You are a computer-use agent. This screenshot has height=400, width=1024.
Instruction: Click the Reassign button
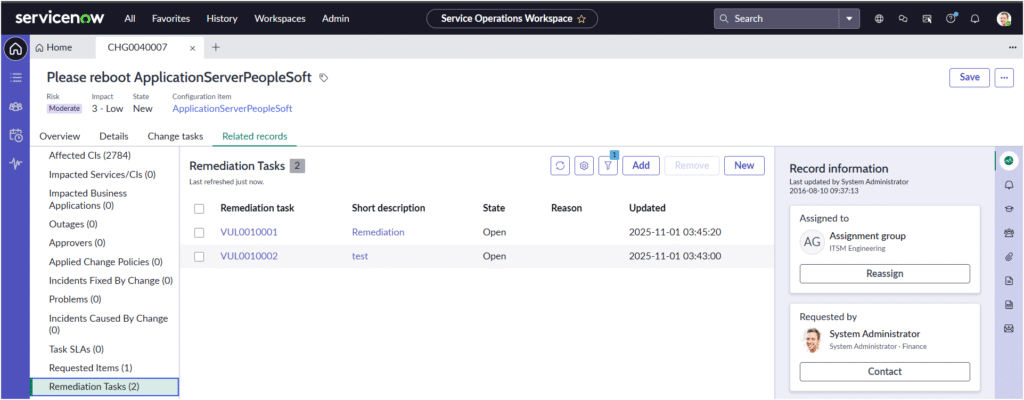coord(884,274)
